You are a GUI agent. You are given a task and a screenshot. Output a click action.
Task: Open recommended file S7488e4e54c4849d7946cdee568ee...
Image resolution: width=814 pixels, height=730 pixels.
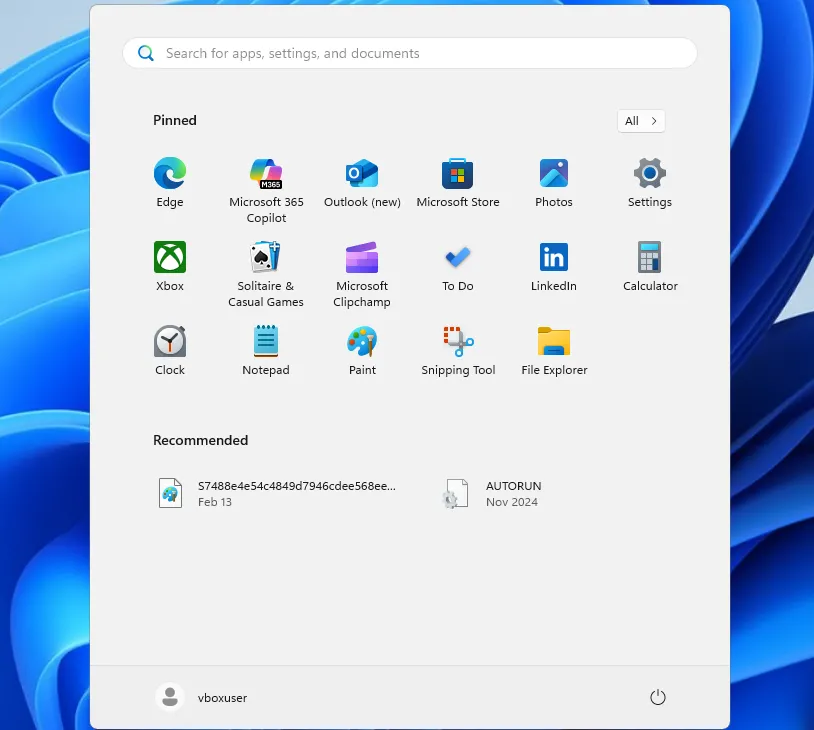tap(279, 493)
